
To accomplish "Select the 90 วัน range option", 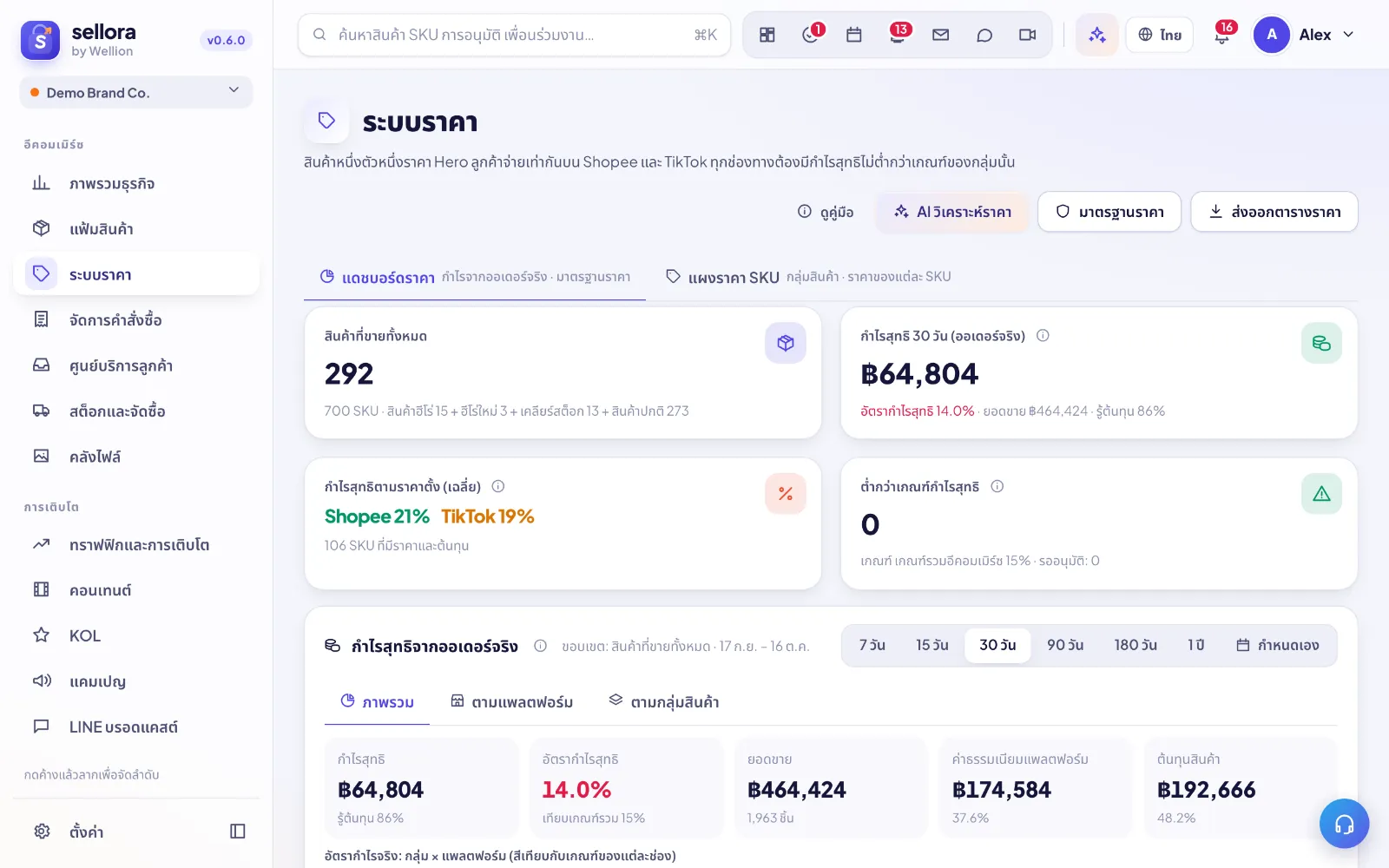I will (x=1065, y=646).
